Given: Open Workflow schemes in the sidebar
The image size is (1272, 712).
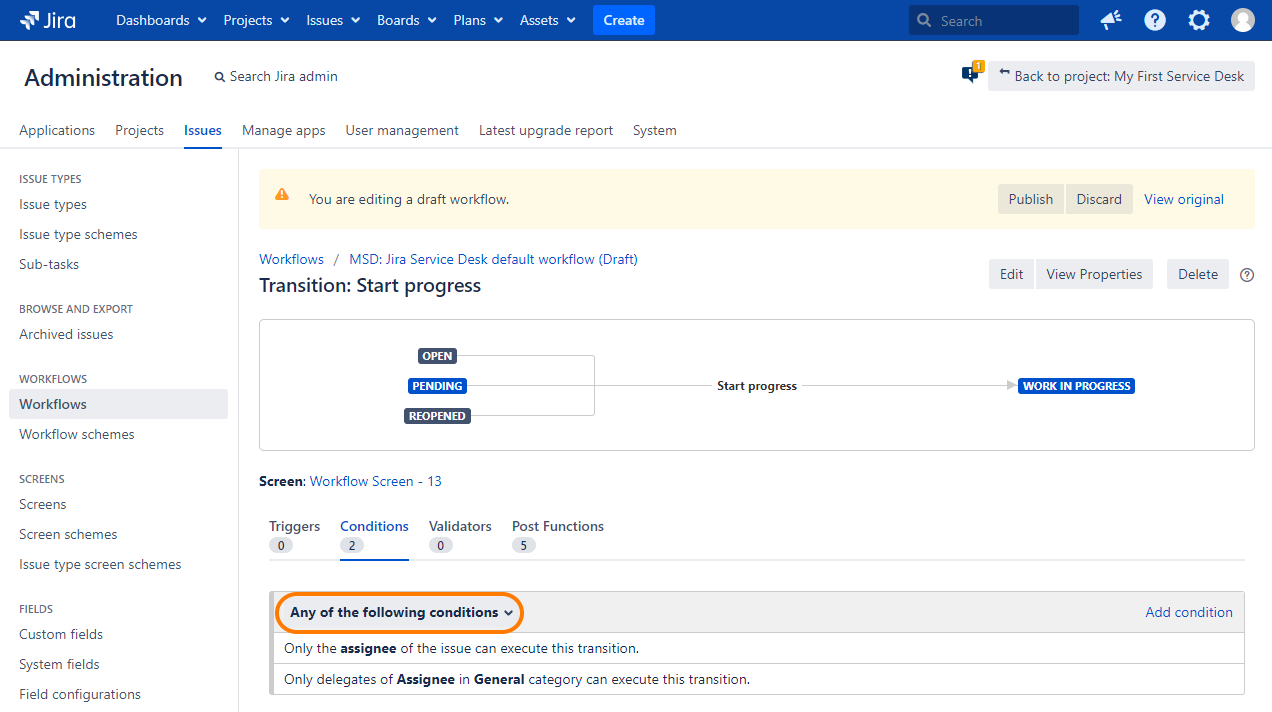Looking at the screenshot, I should point(77,434).
